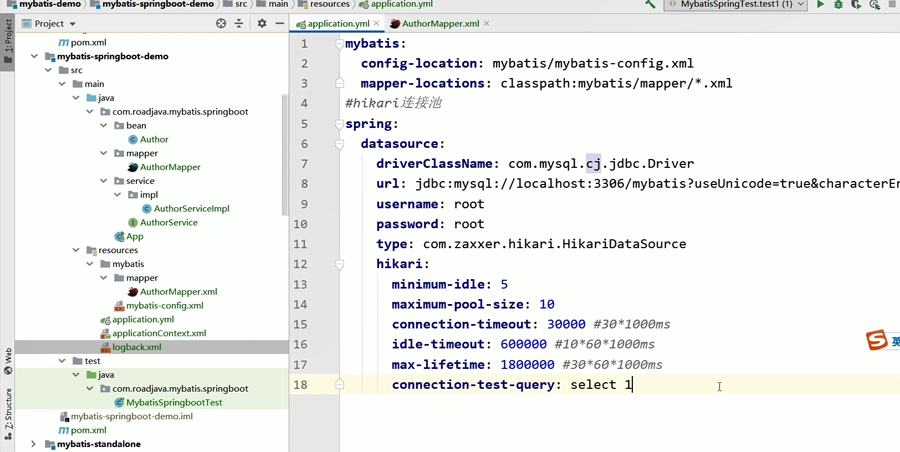
Task: Click the application.yml breadcrumb
Action: click(395, 4)
